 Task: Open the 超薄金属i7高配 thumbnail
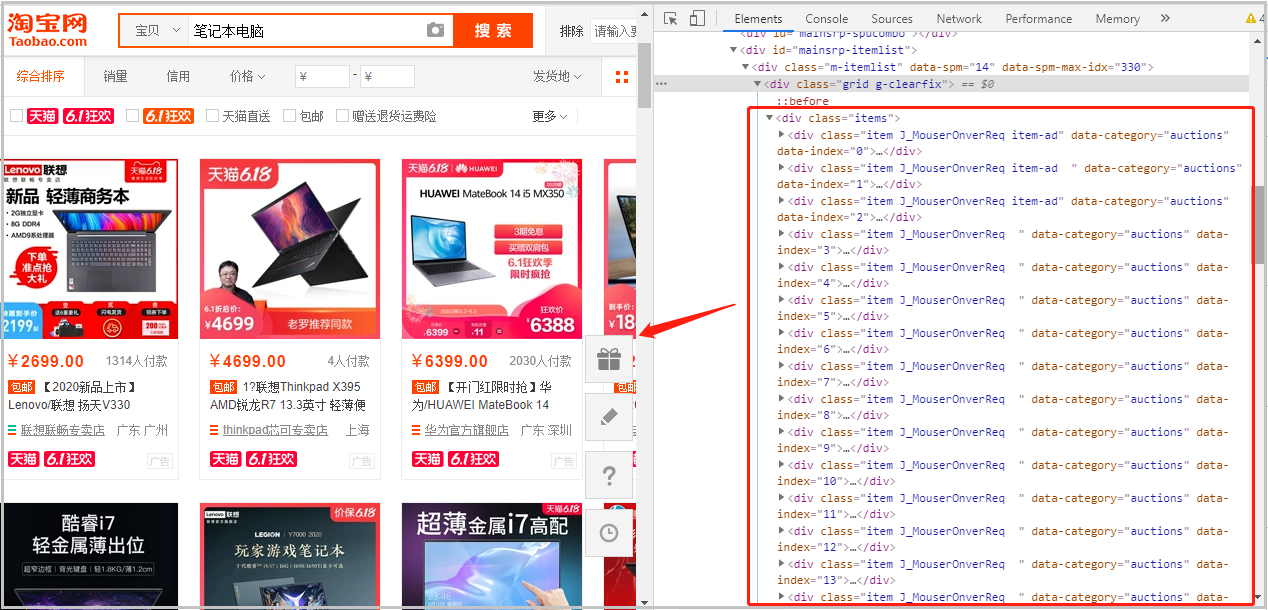pos(491,556)
